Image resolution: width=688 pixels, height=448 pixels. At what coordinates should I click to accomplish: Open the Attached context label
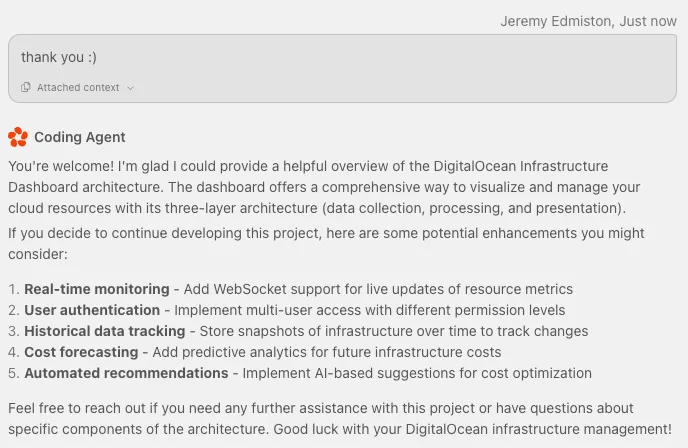[x=78, y=87]
